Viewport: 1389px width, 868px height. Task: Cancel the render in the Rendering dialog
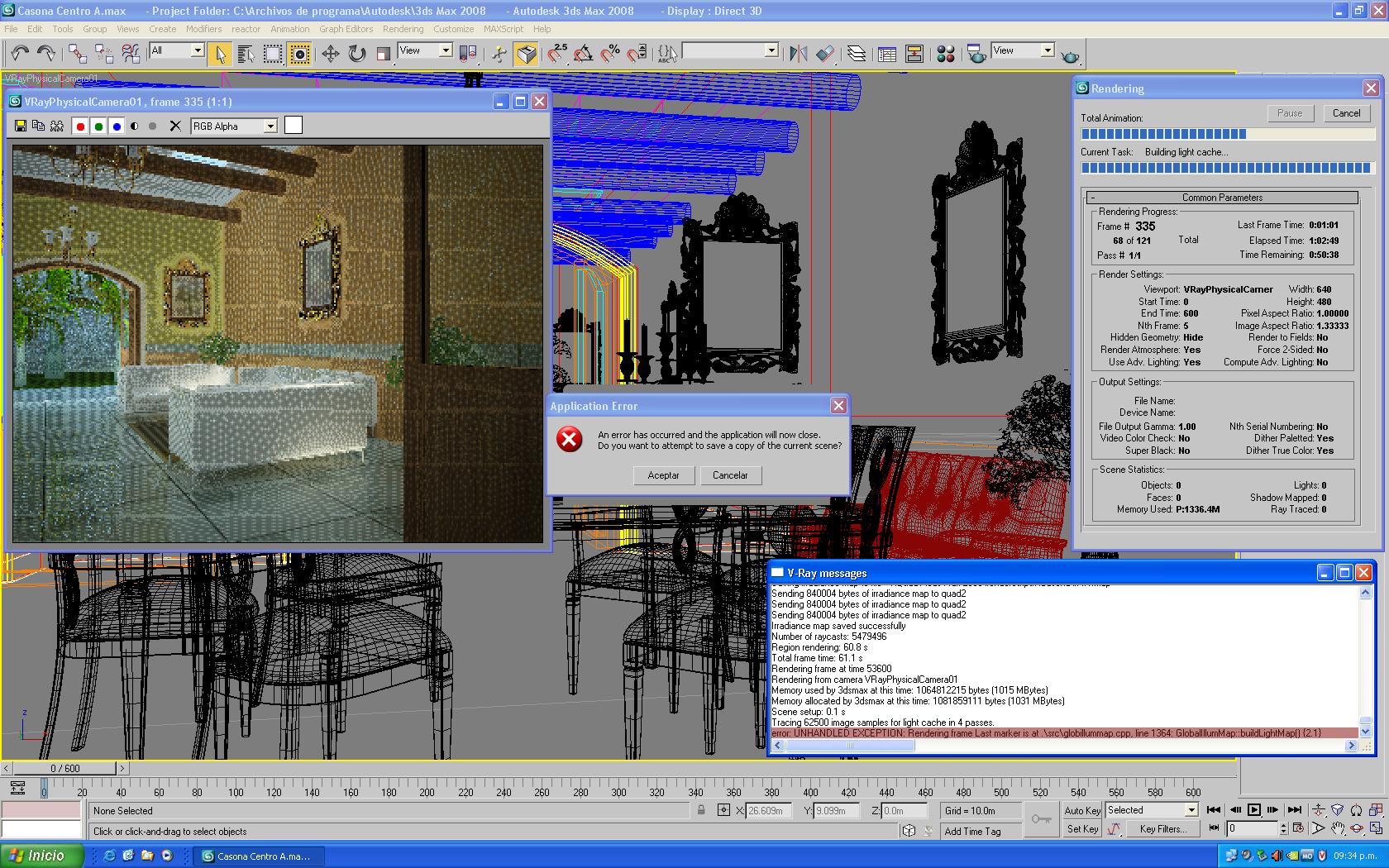click(x=1346, y=113)
